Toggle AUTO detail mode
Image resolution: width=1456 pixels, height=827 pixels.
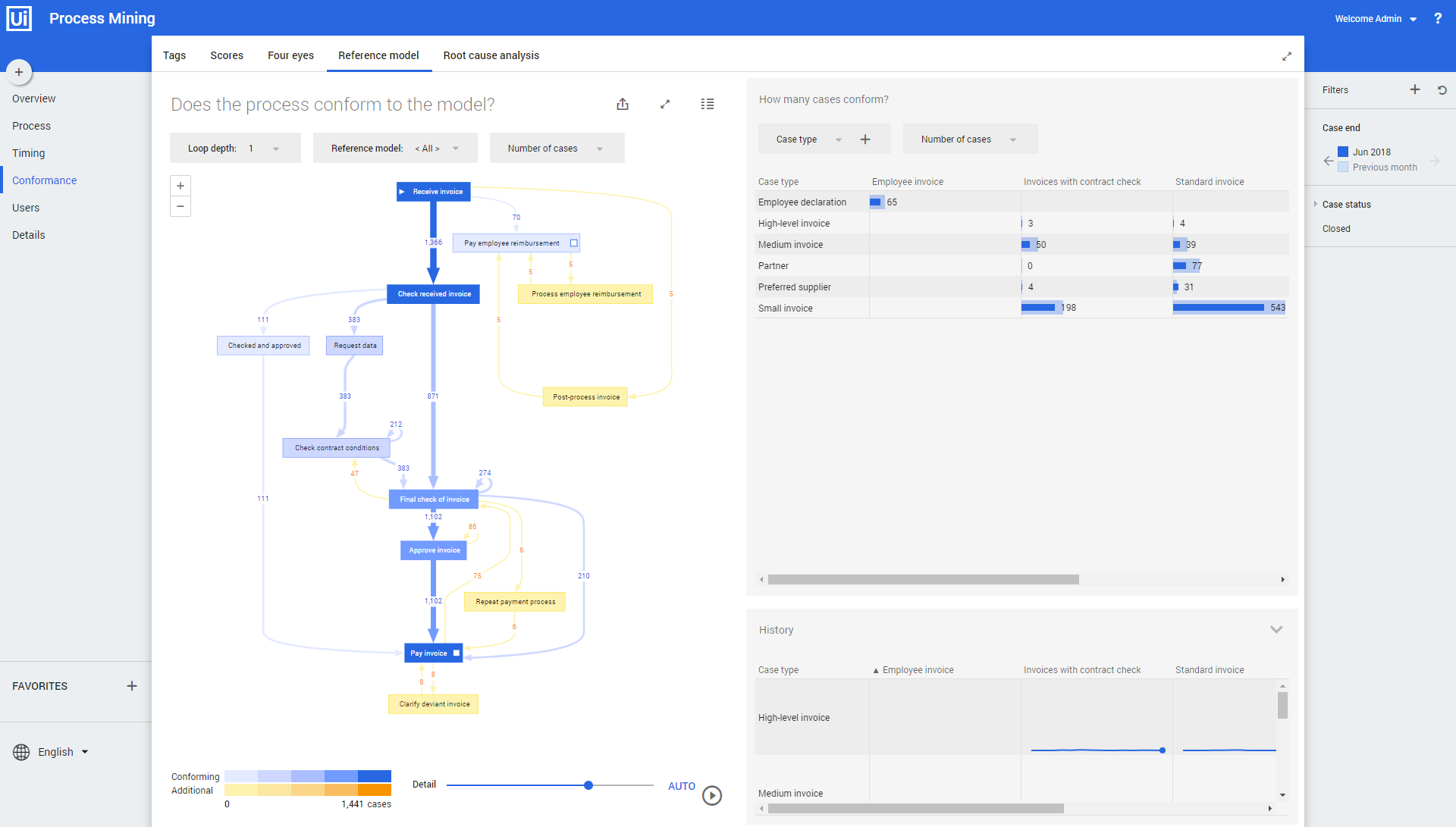[x=681, y=786]
